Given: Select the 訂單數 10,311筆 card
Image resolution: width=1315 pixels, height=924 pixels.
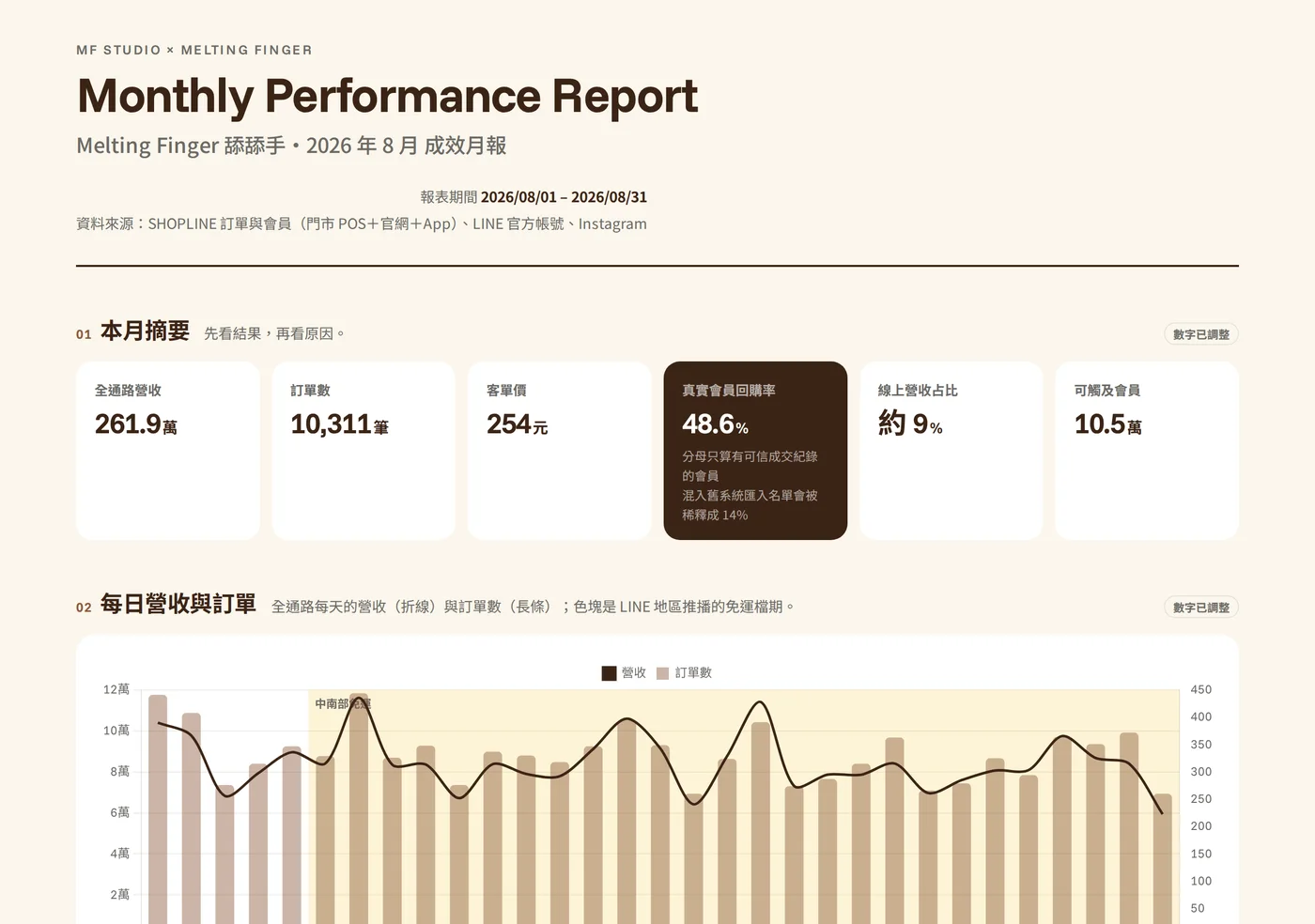Looking at the screenshot, I should click(x=364, y=451).
